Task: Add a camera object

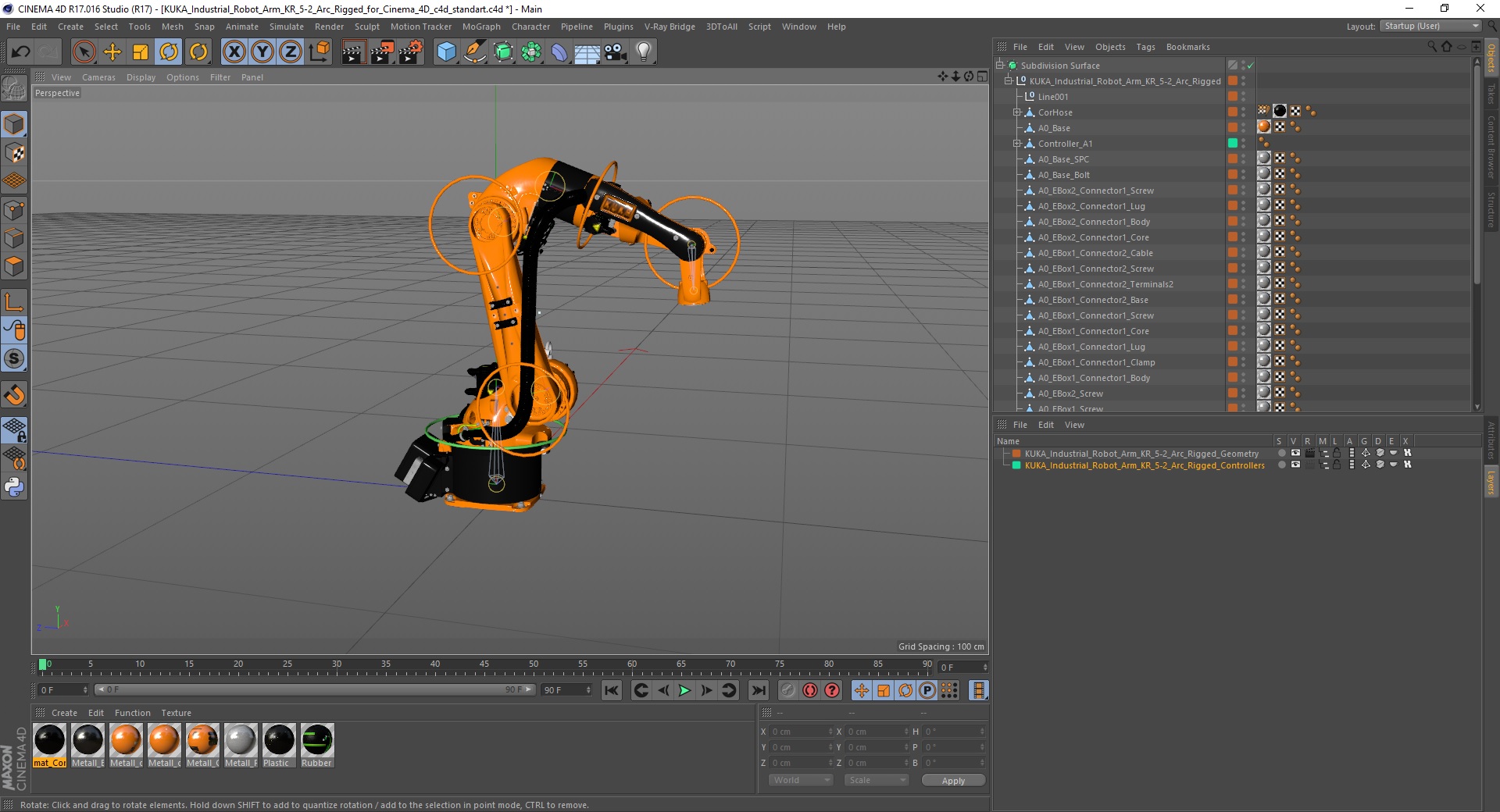Action: click(616, 52)
